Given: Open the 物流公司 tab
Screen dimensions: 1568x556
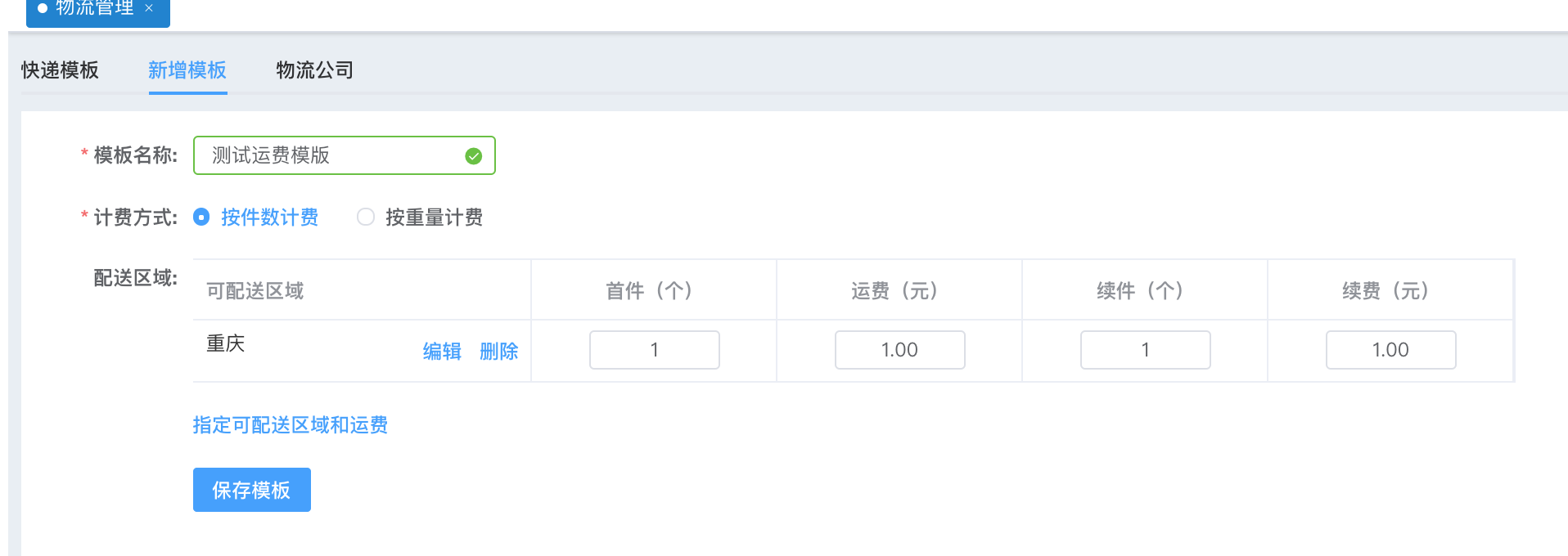Looking at the screenshot, I should point(314,70).
